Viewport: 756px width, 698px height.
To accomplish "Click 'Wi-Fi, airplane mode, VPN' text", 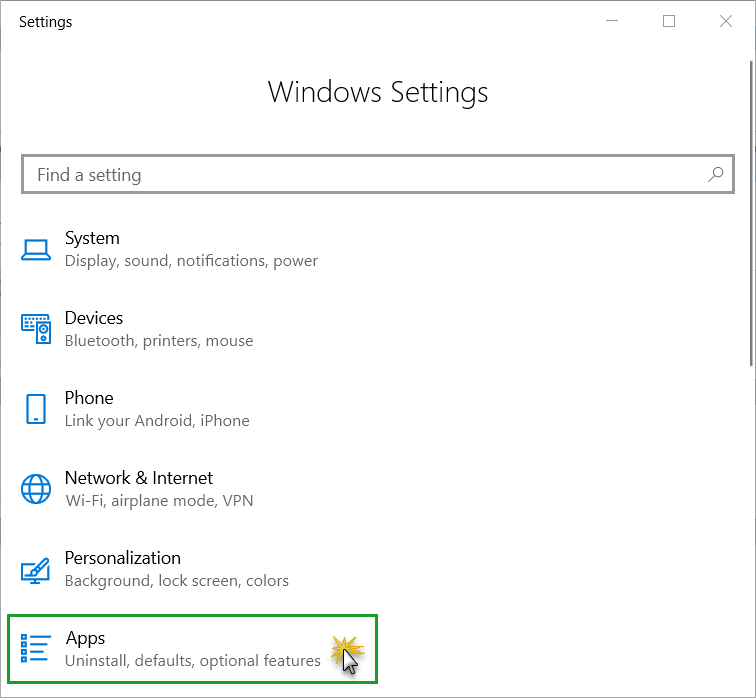I will pyautogui.click(x=159, y=501).
